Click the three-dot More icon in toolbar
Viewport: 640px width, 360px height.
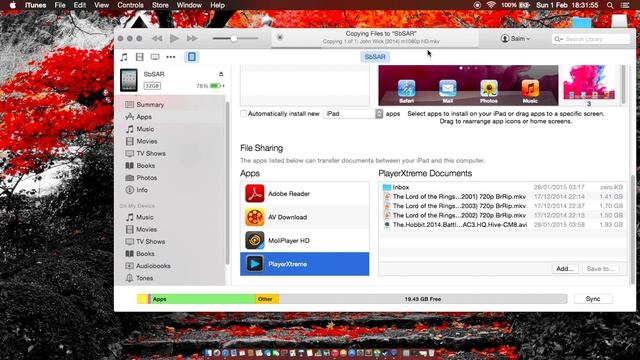coord(171,57)
